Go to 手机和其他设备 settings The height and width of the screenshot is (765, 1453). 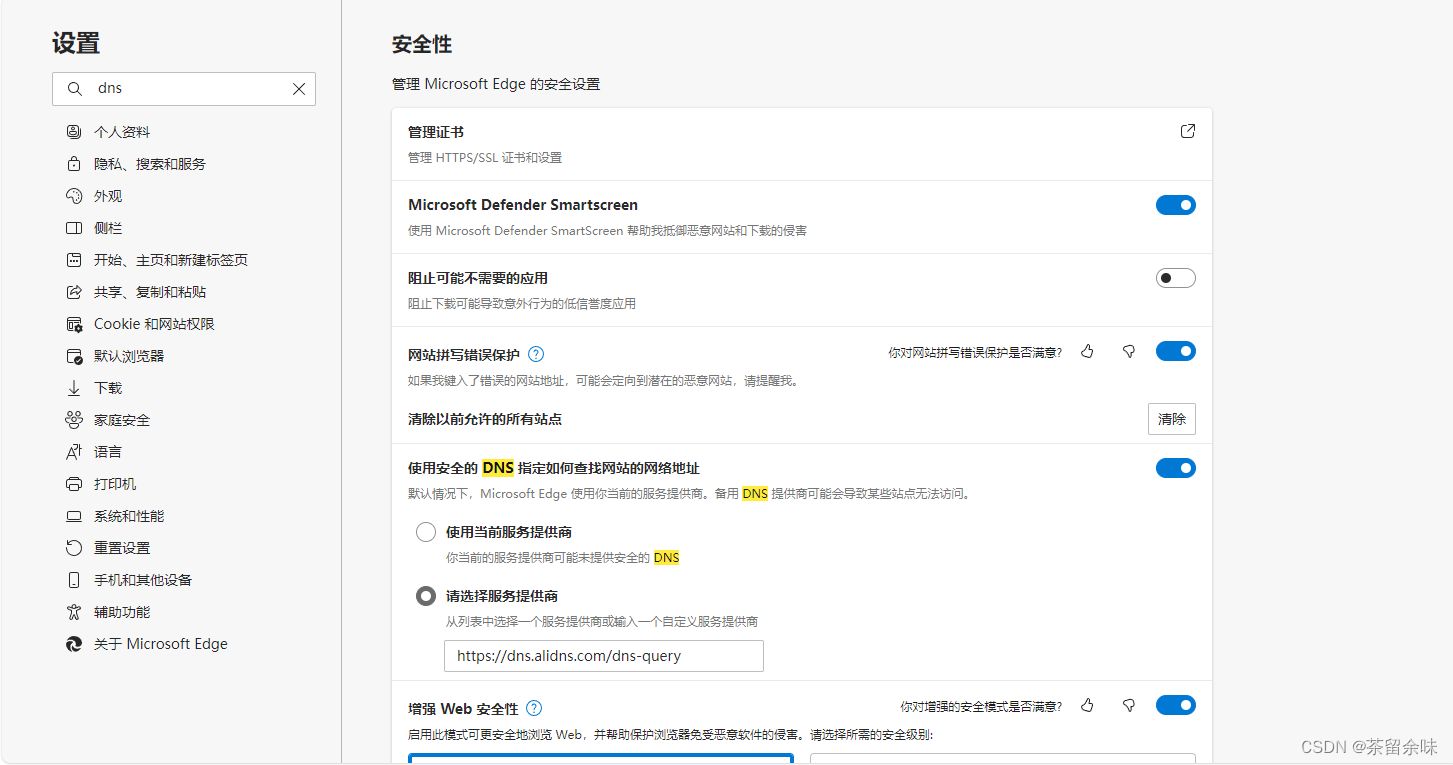click(143, 580)
